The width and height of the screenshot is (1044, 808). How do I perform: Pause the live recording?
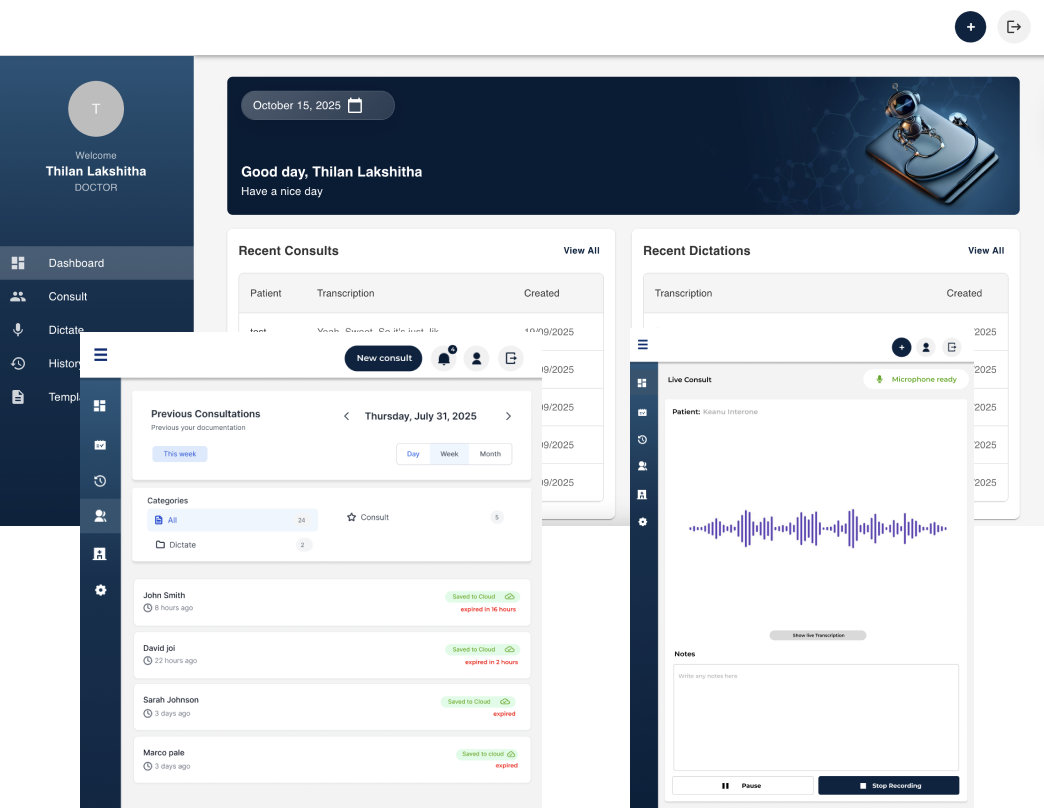[x=742, y=785]
